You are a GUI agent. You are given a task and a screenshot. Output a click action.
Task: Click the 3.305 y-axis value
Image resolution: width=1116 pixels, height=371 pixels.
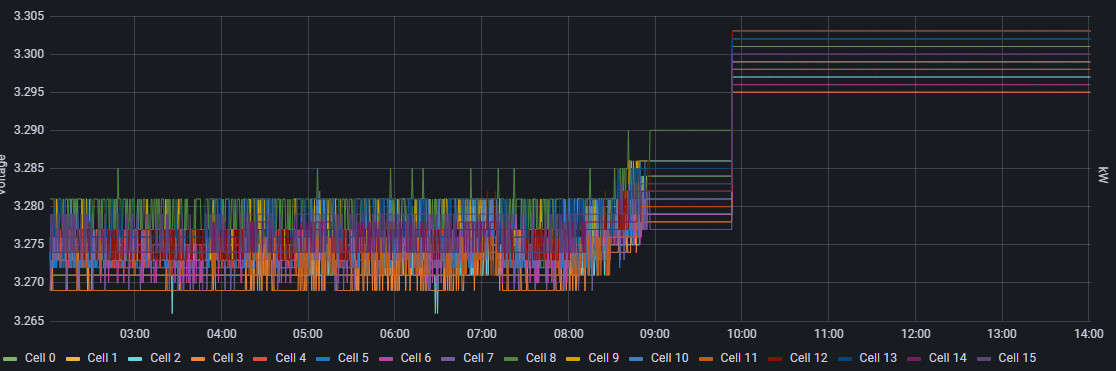[28, 16]
